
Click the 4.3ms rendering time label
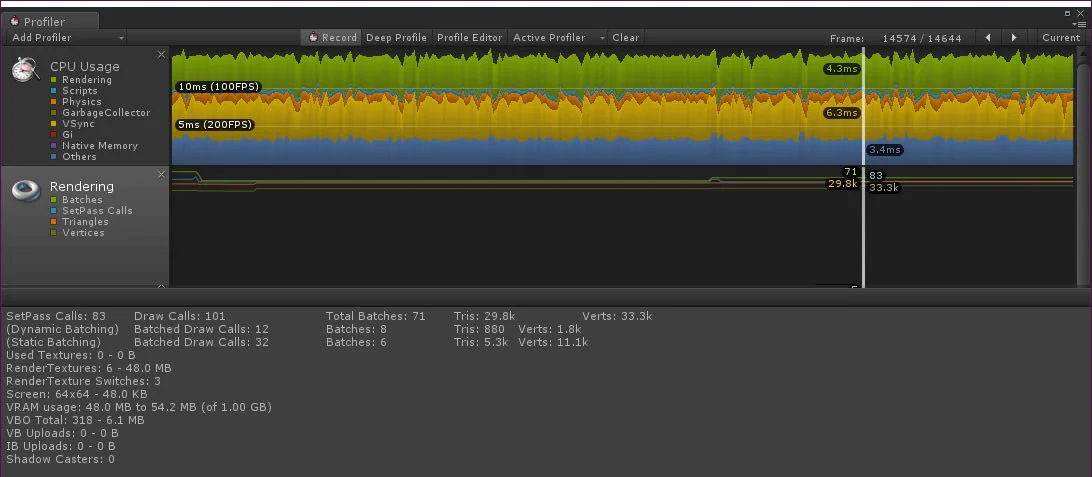click(x=841, y=69)
